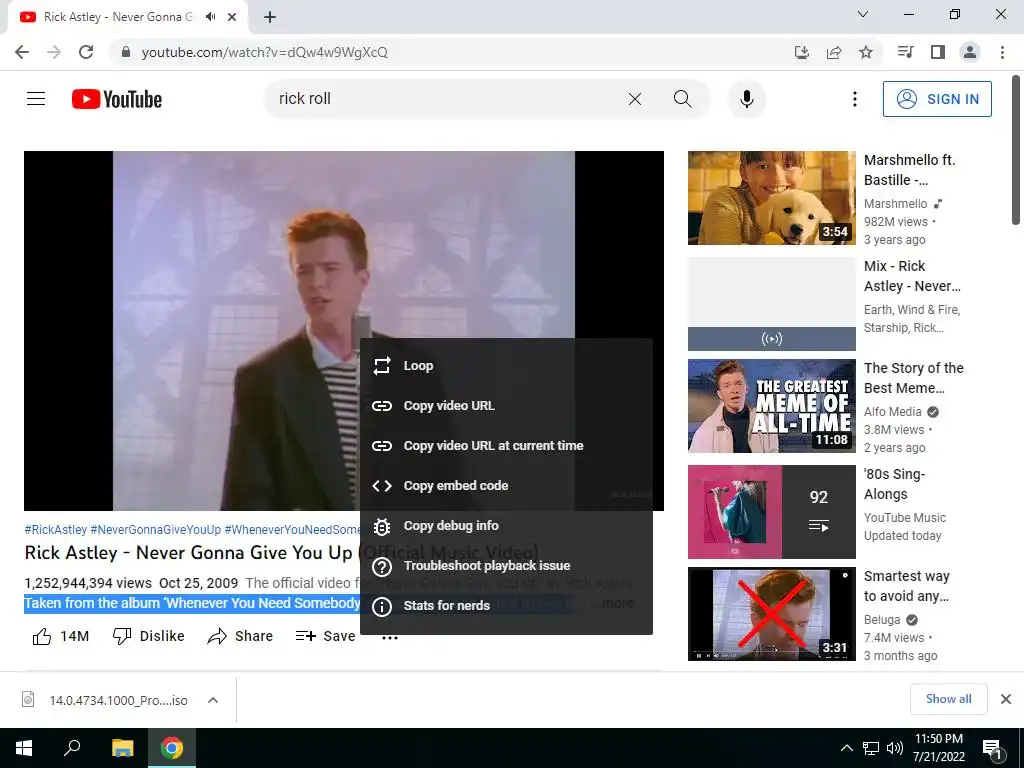Open File Explorer from taskbar
This screenshot has height=768, width=1024.
[x=122, y=748]
